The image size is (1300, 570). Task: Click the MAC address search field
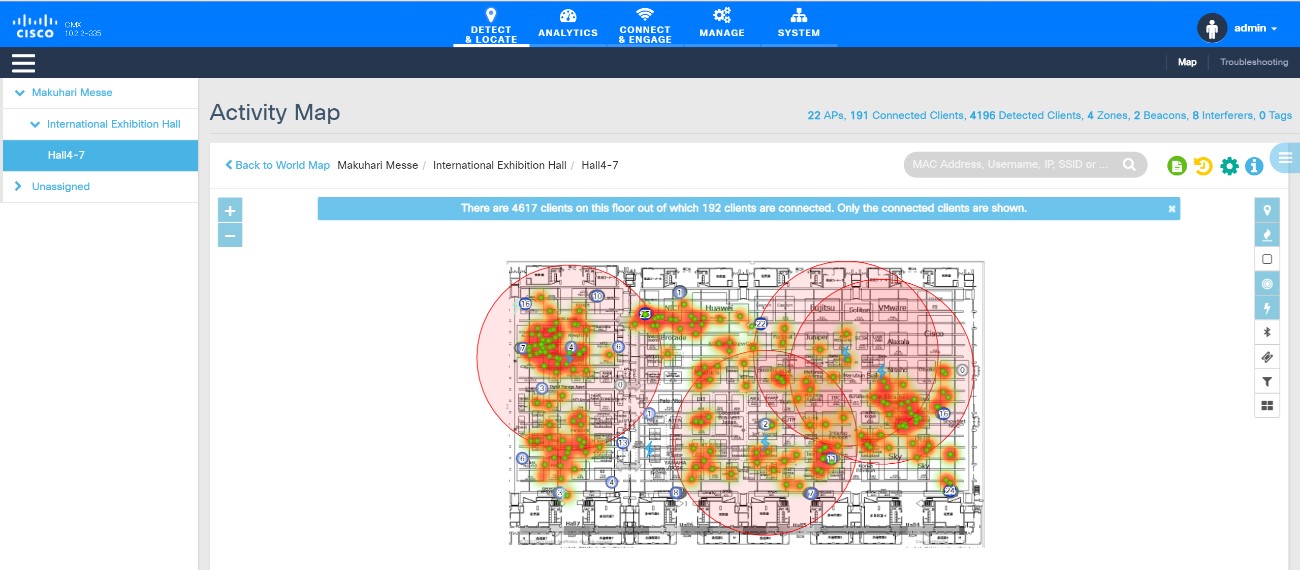(1013, 165)
